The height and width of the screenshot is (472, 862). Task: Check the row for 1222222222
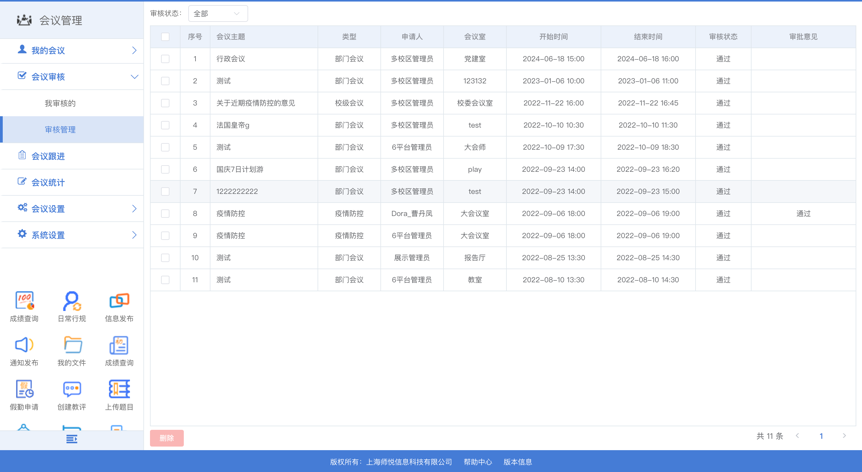click(165, 191)
